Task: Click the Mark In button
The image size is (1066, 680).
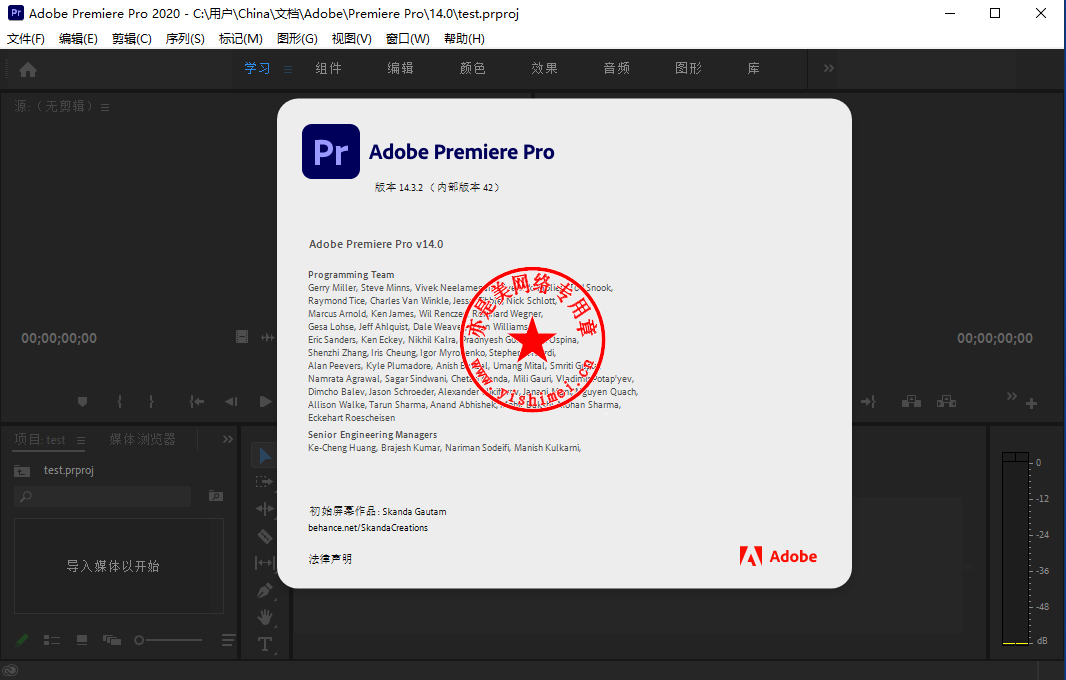Action: pyautogui.click(x=120, y=402)
